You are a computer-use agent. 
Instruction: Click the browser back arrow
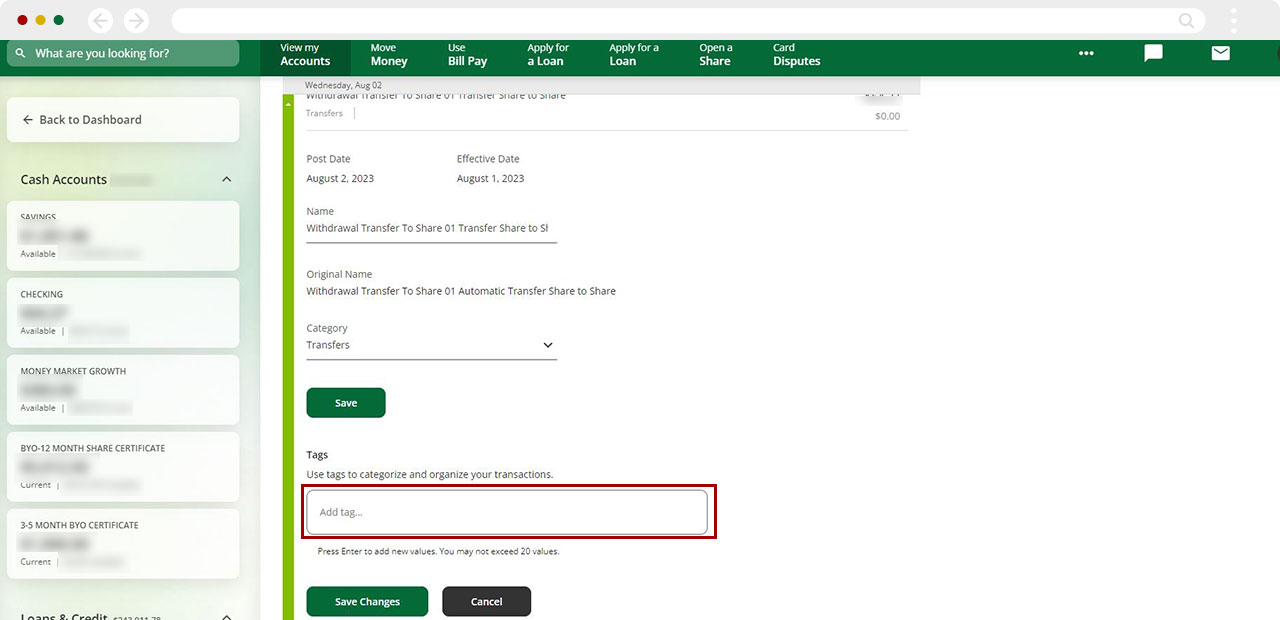point(100,21)
